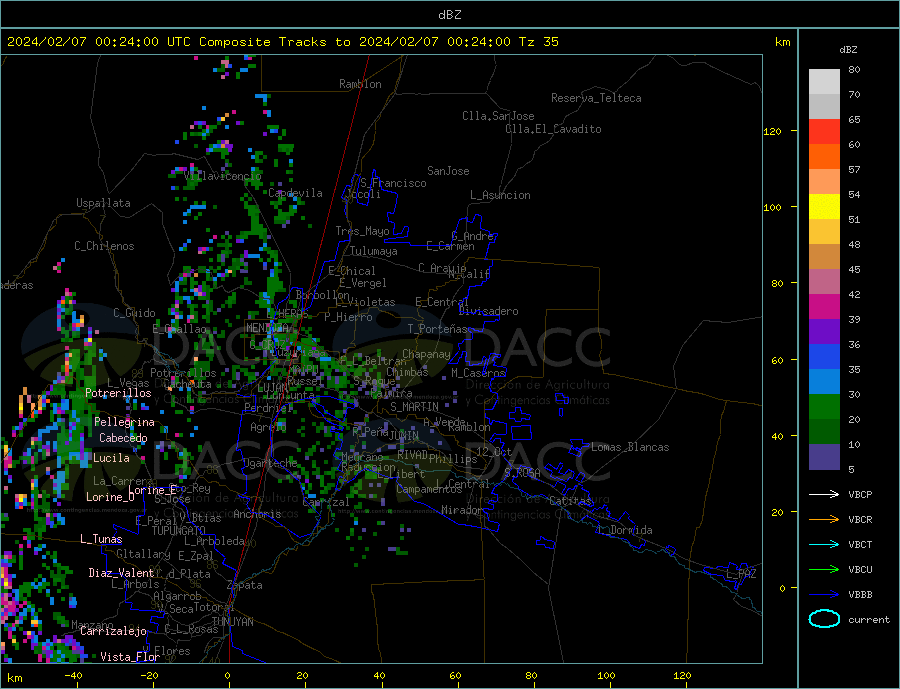
Task: Select the light gray top swatch of dBZ scale
Action: (824, 82)
